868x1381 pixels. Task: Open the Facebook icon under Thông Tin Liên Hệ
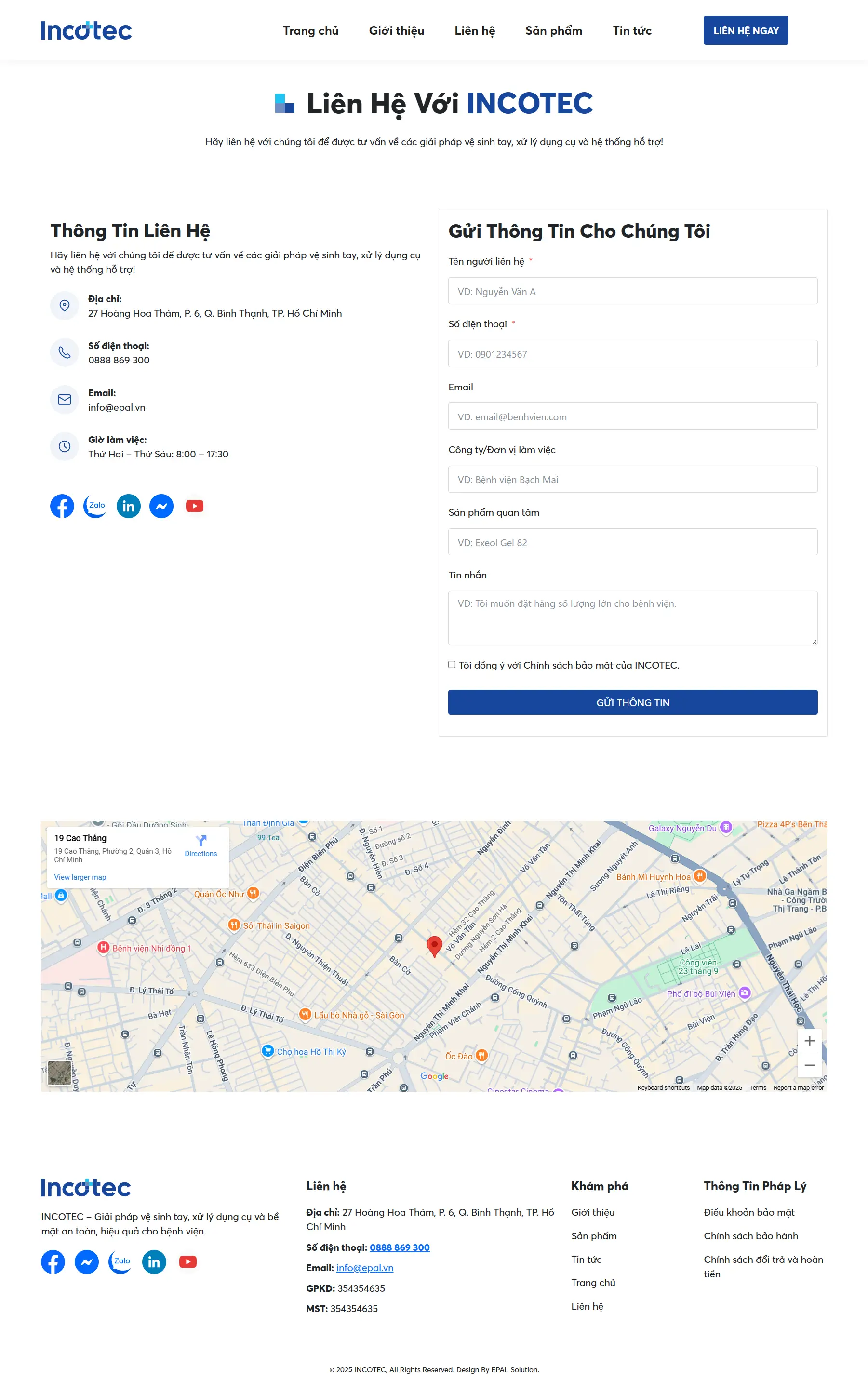coord(62,506)
